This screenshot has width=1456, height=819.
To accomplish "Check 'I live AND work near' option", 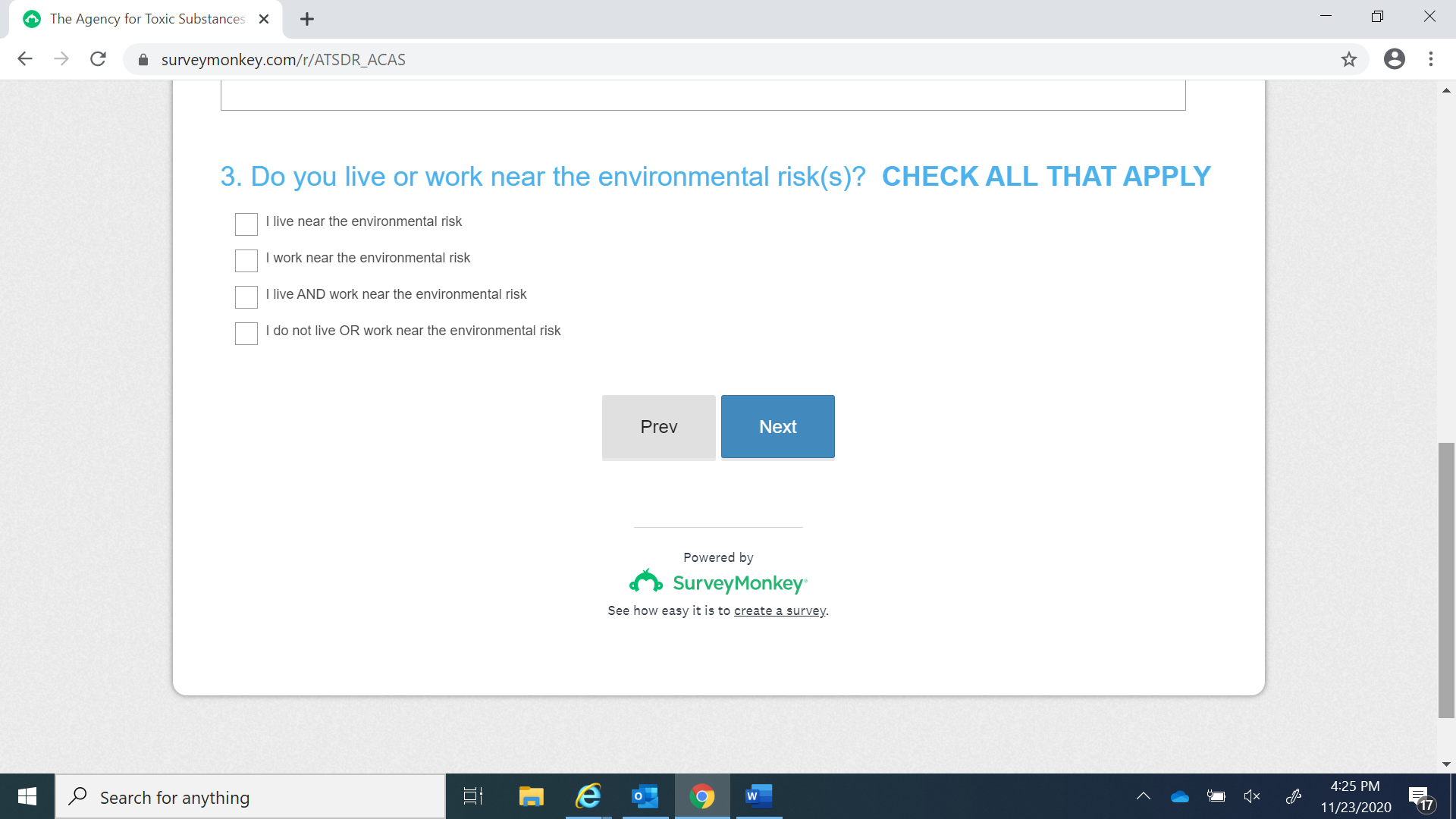I will pyautogui.click(x=246, y=297).
